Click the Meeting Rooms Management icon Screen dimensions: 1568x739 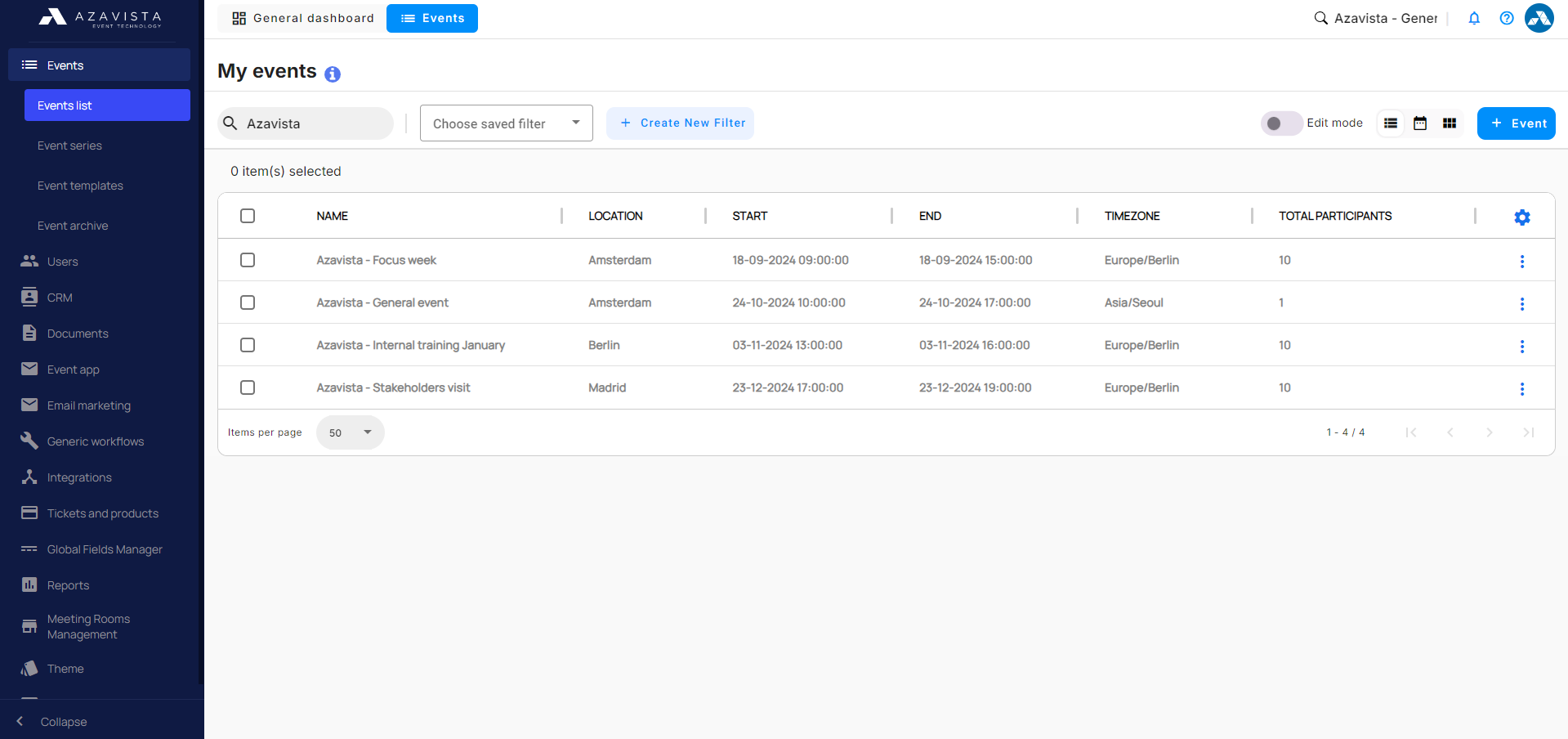29,626
